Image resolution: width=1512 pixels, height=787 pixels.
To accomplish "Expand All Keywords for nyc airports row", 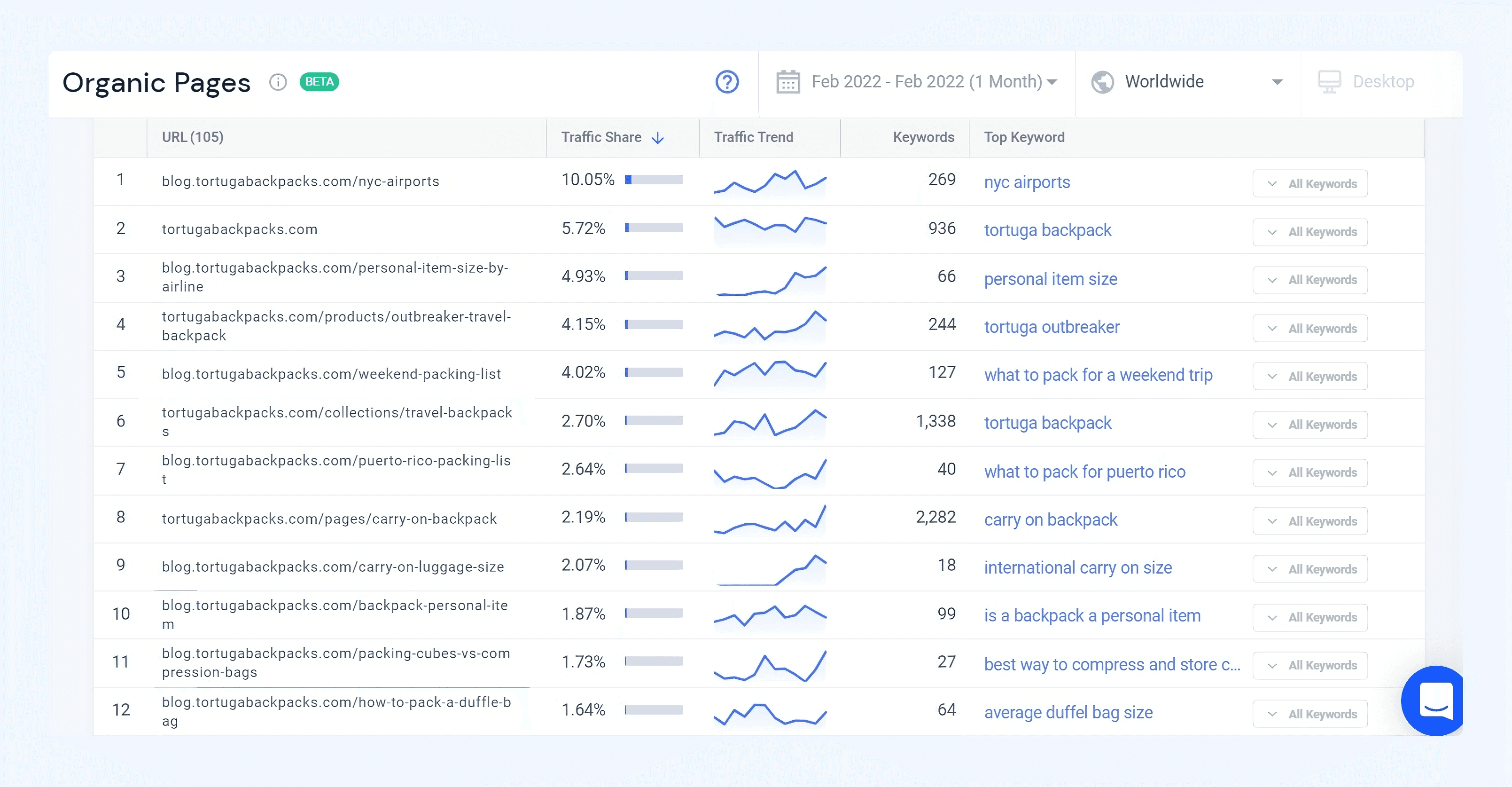I will click(x=1309, y=184).
